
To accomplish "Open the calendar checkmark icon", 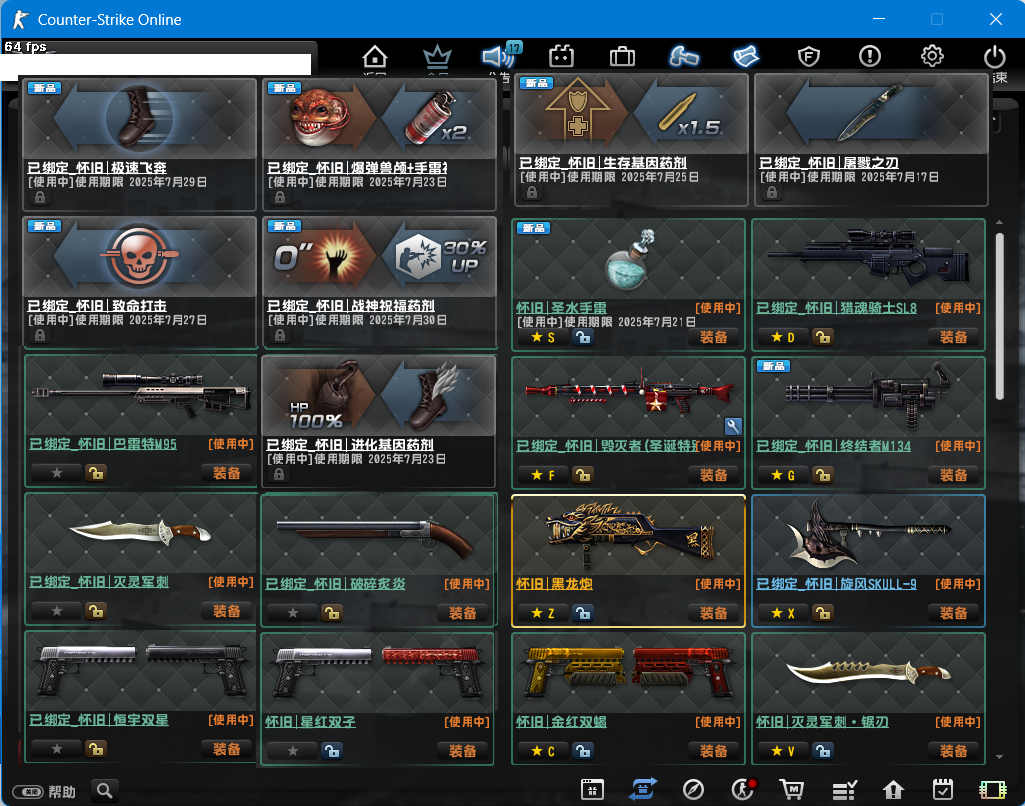I will [x=943, y=790].
